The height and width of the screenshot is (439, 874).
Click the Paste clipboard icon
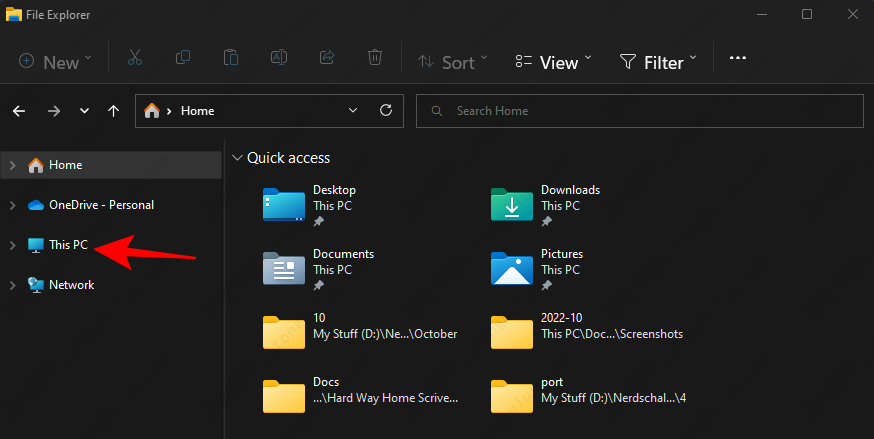231,59
